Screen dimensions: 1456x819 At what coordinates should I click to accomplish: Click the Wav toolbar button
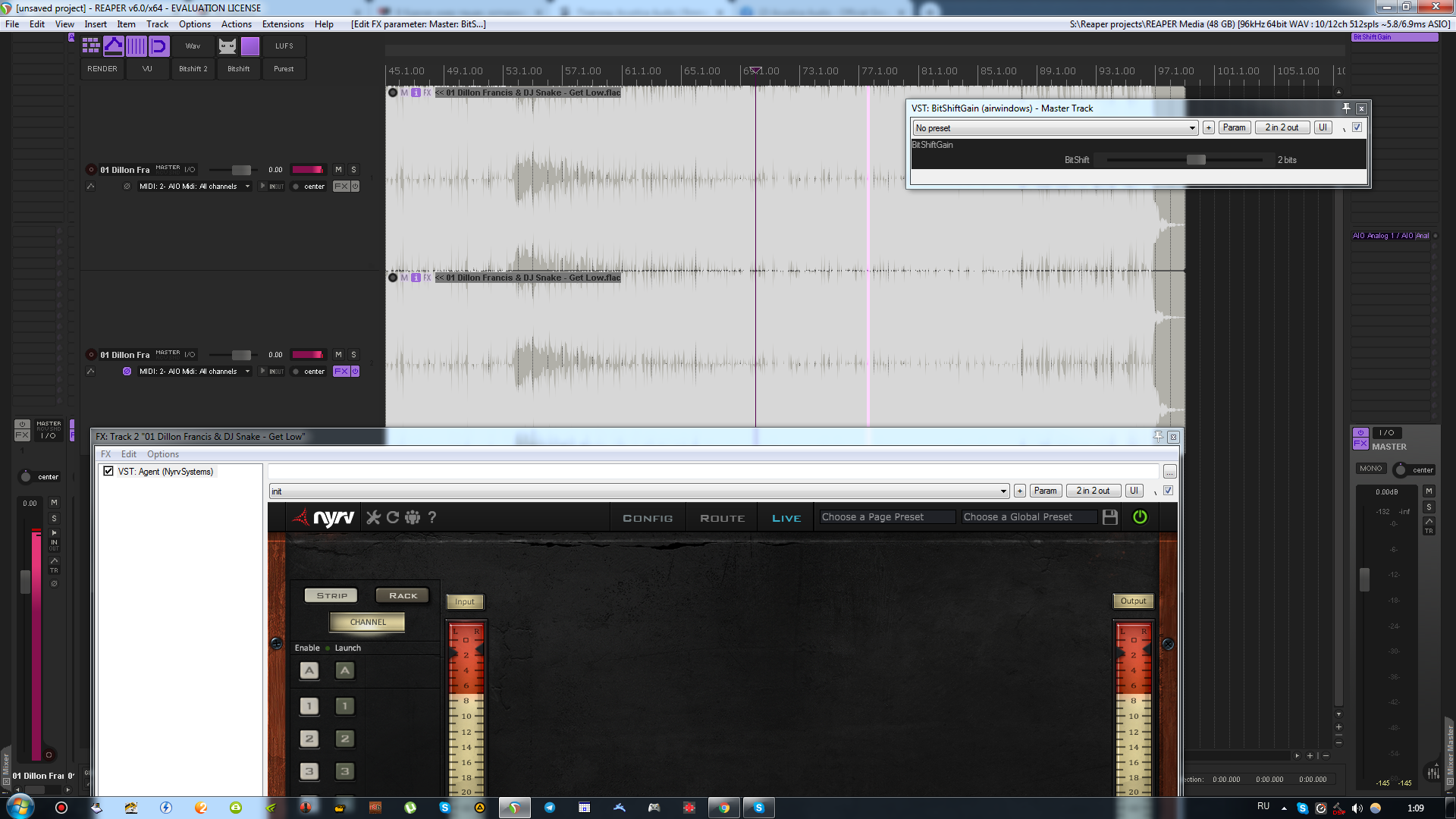point(193,46)
